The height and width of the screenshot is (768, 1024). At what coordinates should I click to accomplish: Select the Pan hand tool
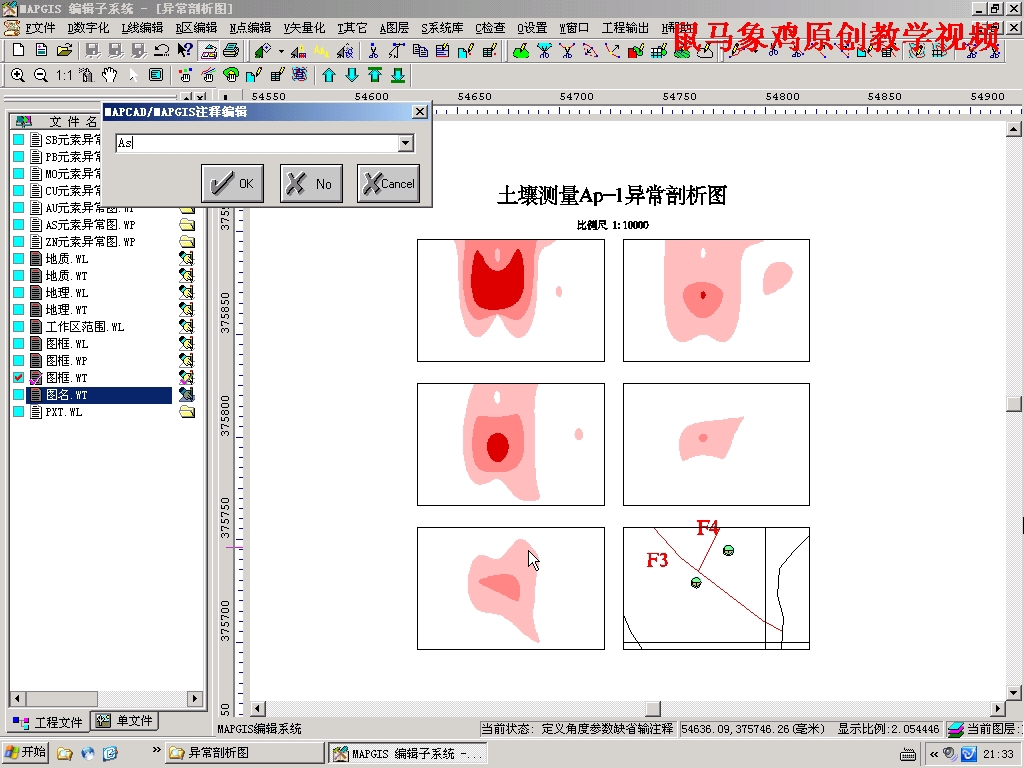coord(110,75)
